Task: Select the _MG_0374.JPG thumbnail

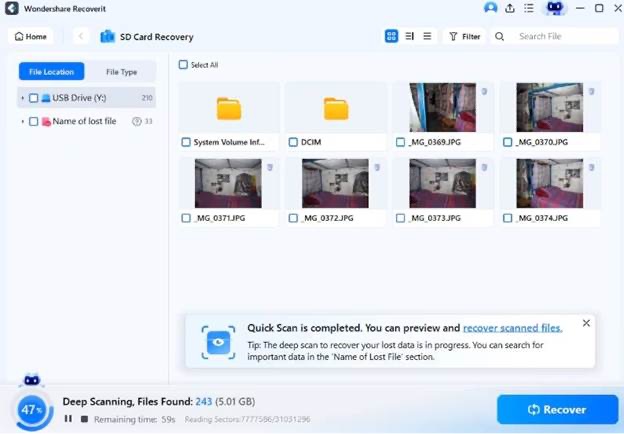Action: (x=550, y=183)
